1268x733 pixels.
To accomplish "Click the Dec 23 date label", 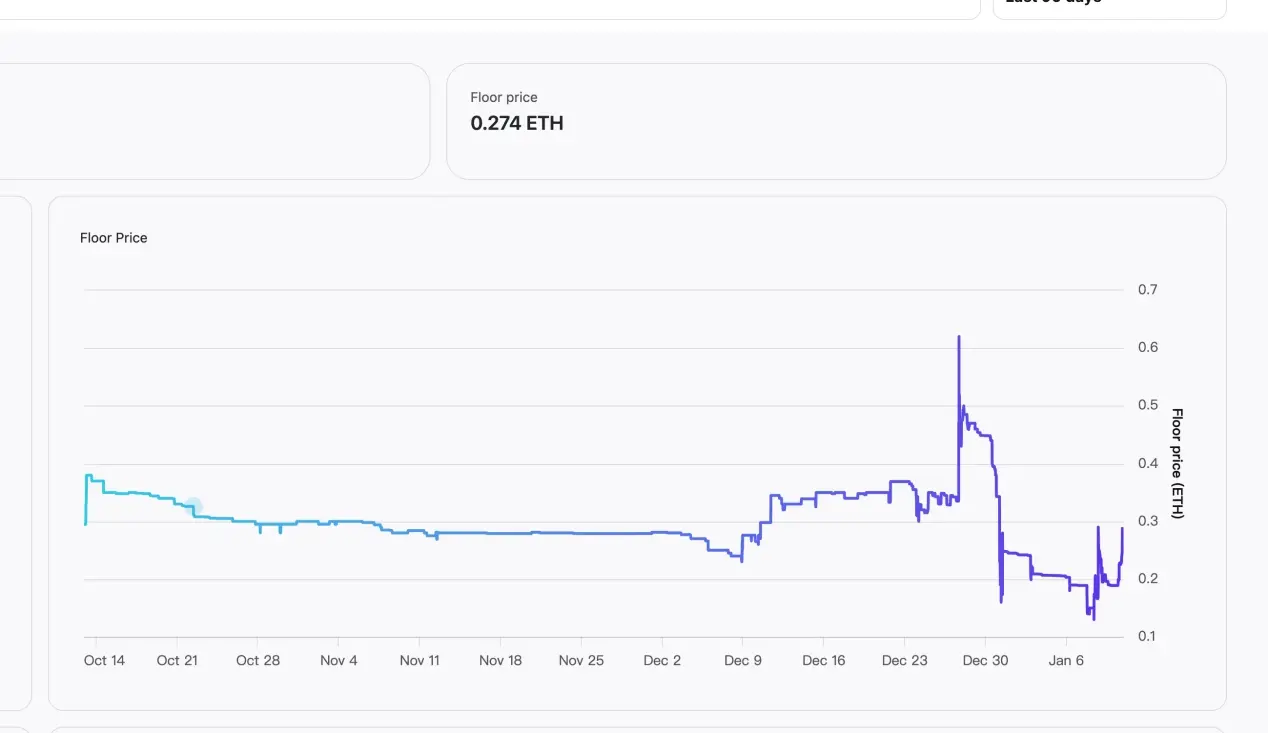I will click(905, 660).
